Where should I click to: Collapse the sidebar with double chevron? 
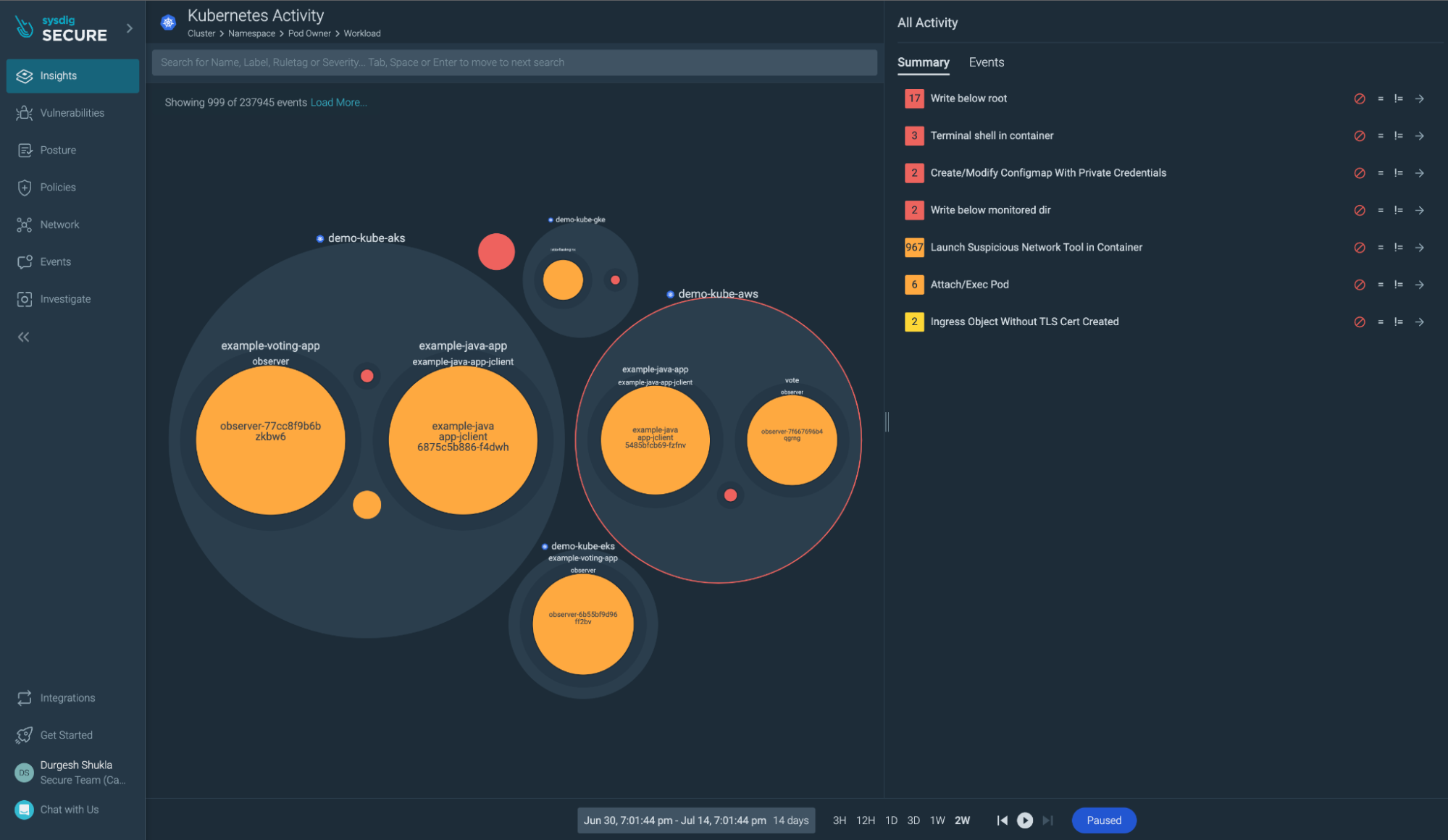pos(24,337)
